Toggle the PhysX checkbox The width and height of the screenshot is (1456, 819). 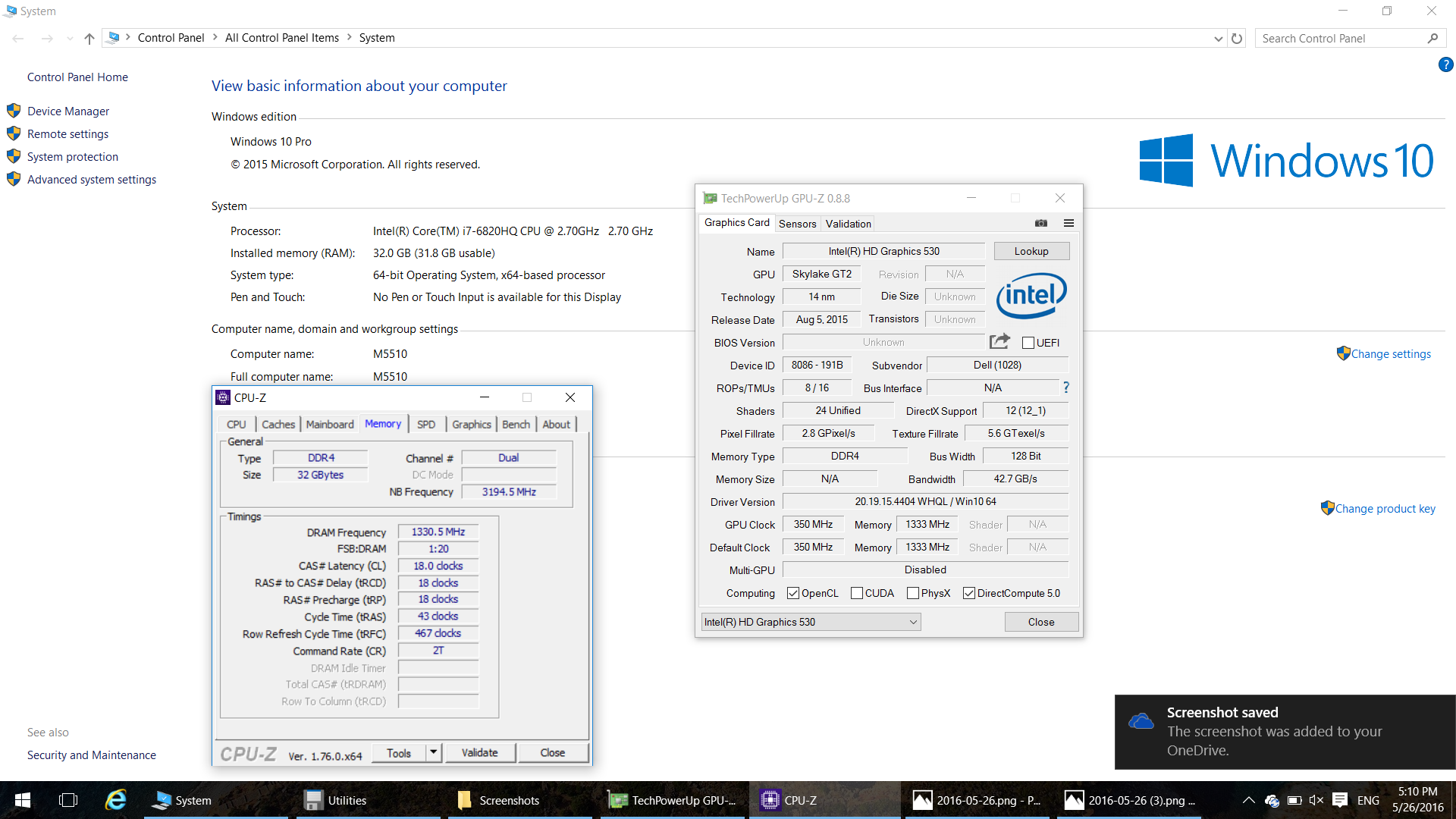coord(913,593)
